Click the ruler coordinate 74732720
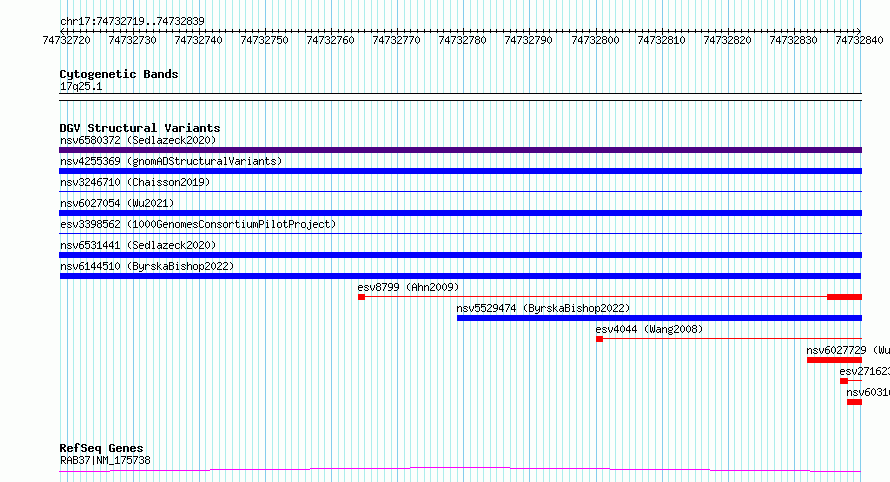890x482 pixels. (x=66, y=40)
